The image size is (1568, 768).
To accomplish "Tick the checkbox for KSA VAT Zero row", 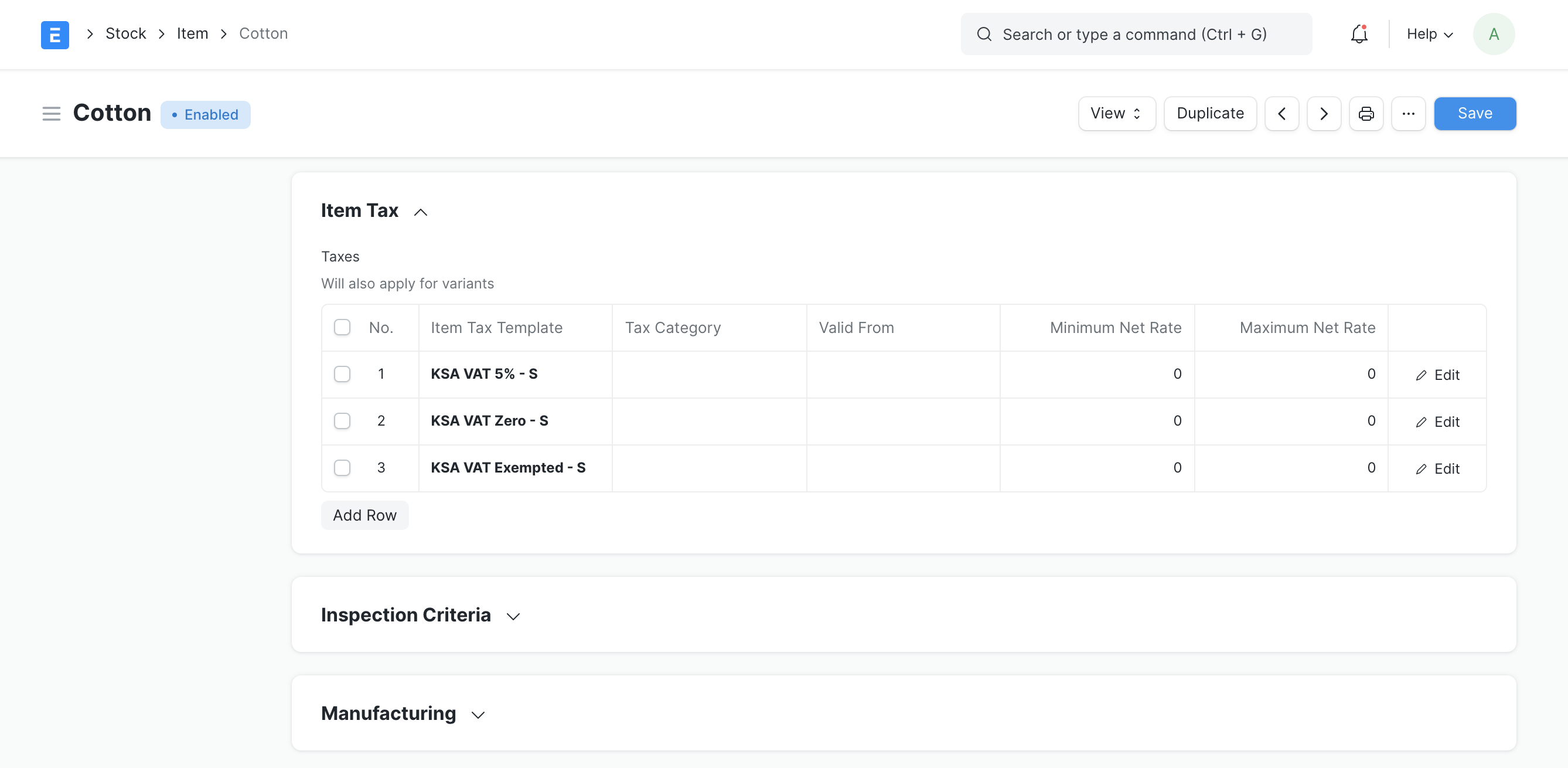I will point(342,421).
